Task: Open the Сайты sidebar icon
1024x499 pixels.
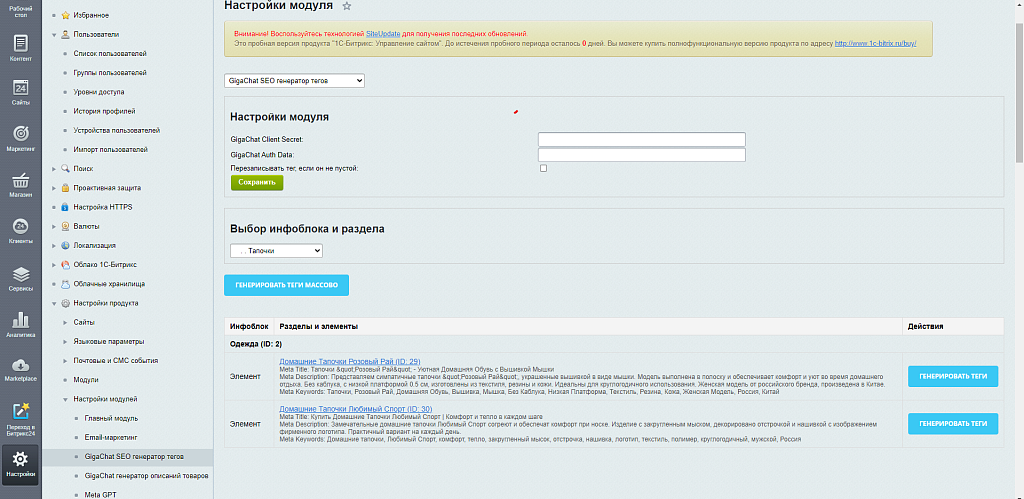Action: click(x=20, y=92)
